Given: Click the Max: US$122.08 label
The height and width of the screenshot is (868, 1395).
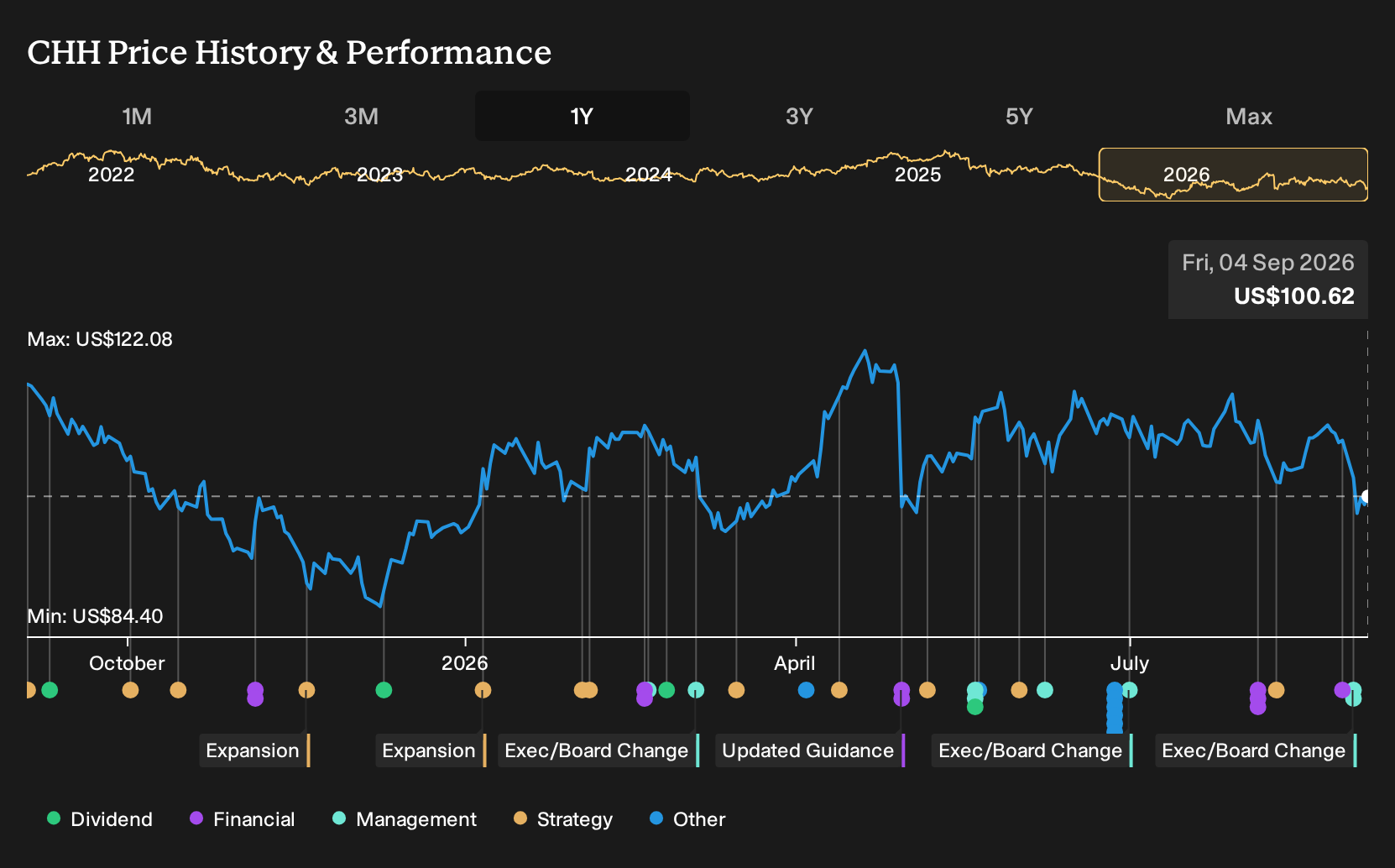Looking at the screenshot, I should point(100,339).
